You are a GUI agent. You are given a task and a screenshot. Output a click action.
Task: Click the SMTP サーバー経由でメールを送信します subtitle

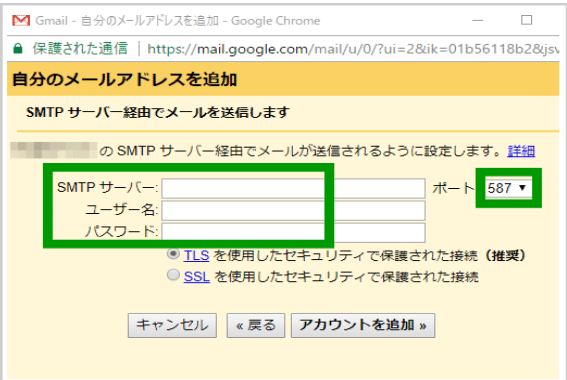pyautogui.click(x=158, y=112)
